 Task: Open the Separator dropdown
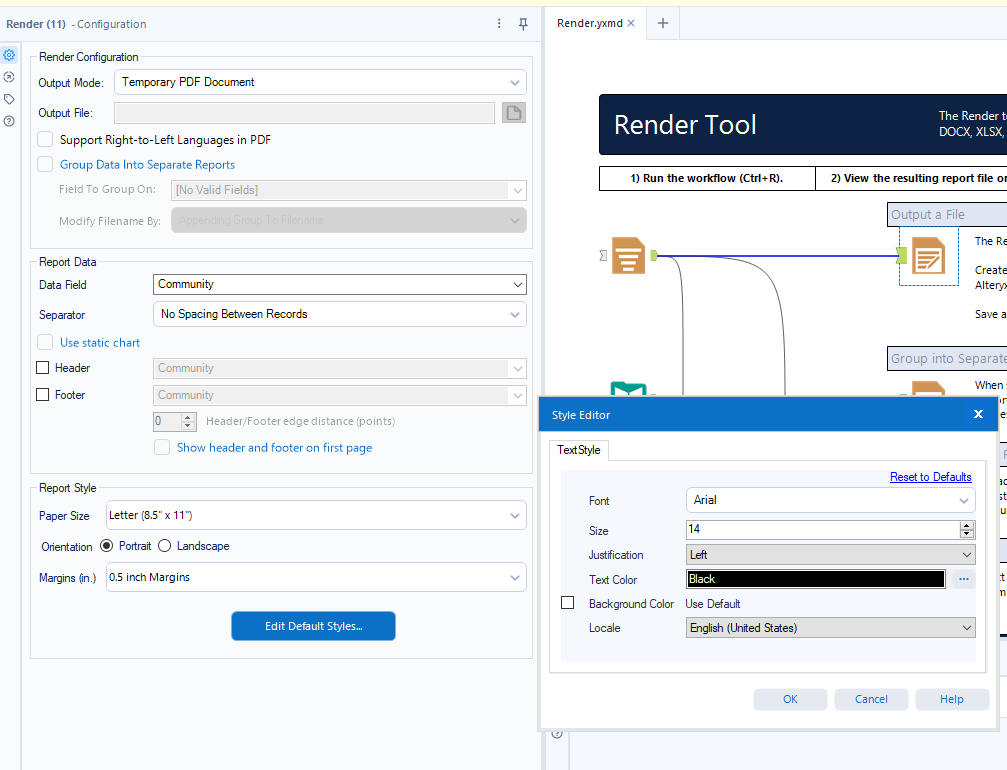tap(338, 314)
